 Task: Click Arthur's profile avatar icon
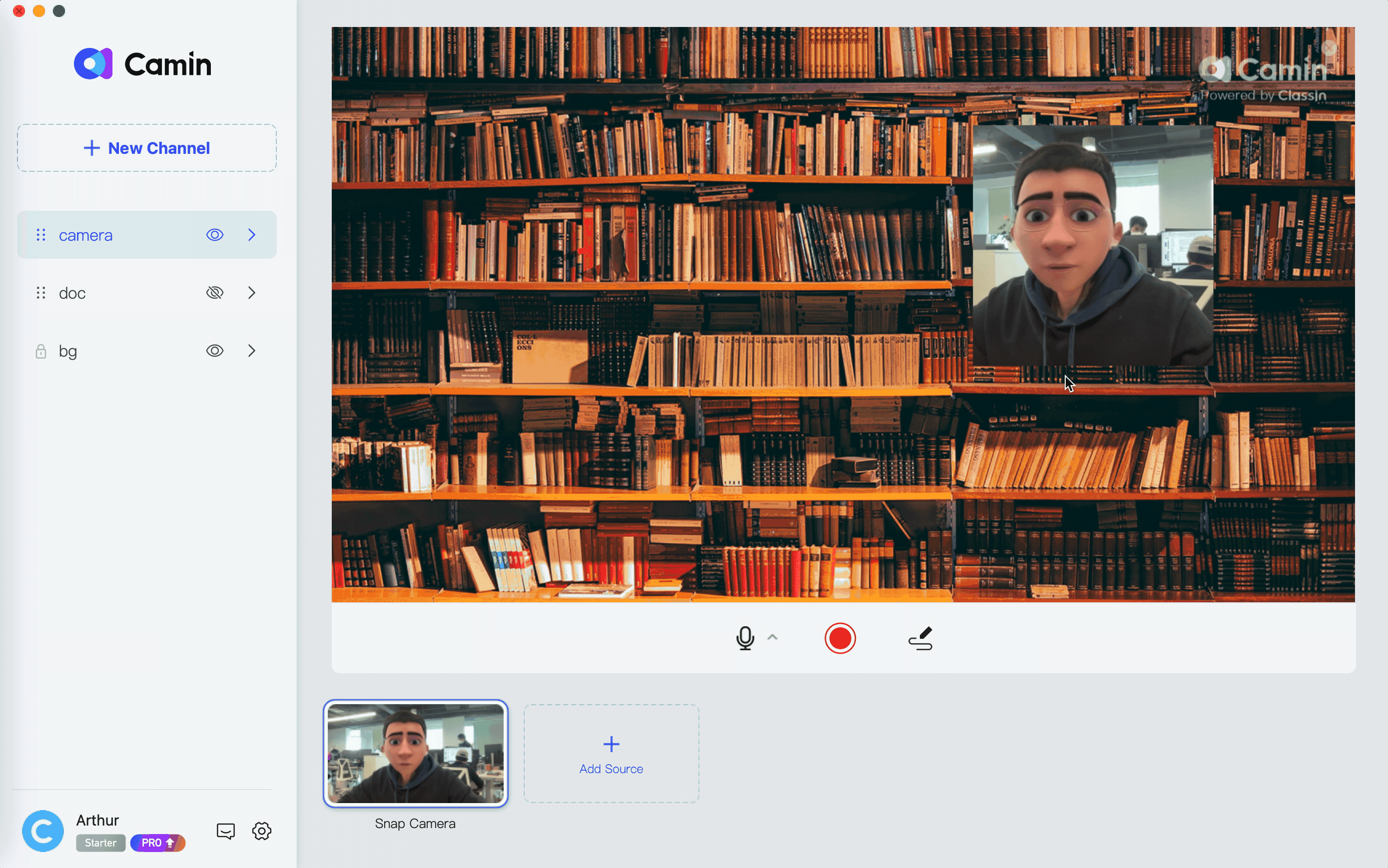click(x=43, y=830)
